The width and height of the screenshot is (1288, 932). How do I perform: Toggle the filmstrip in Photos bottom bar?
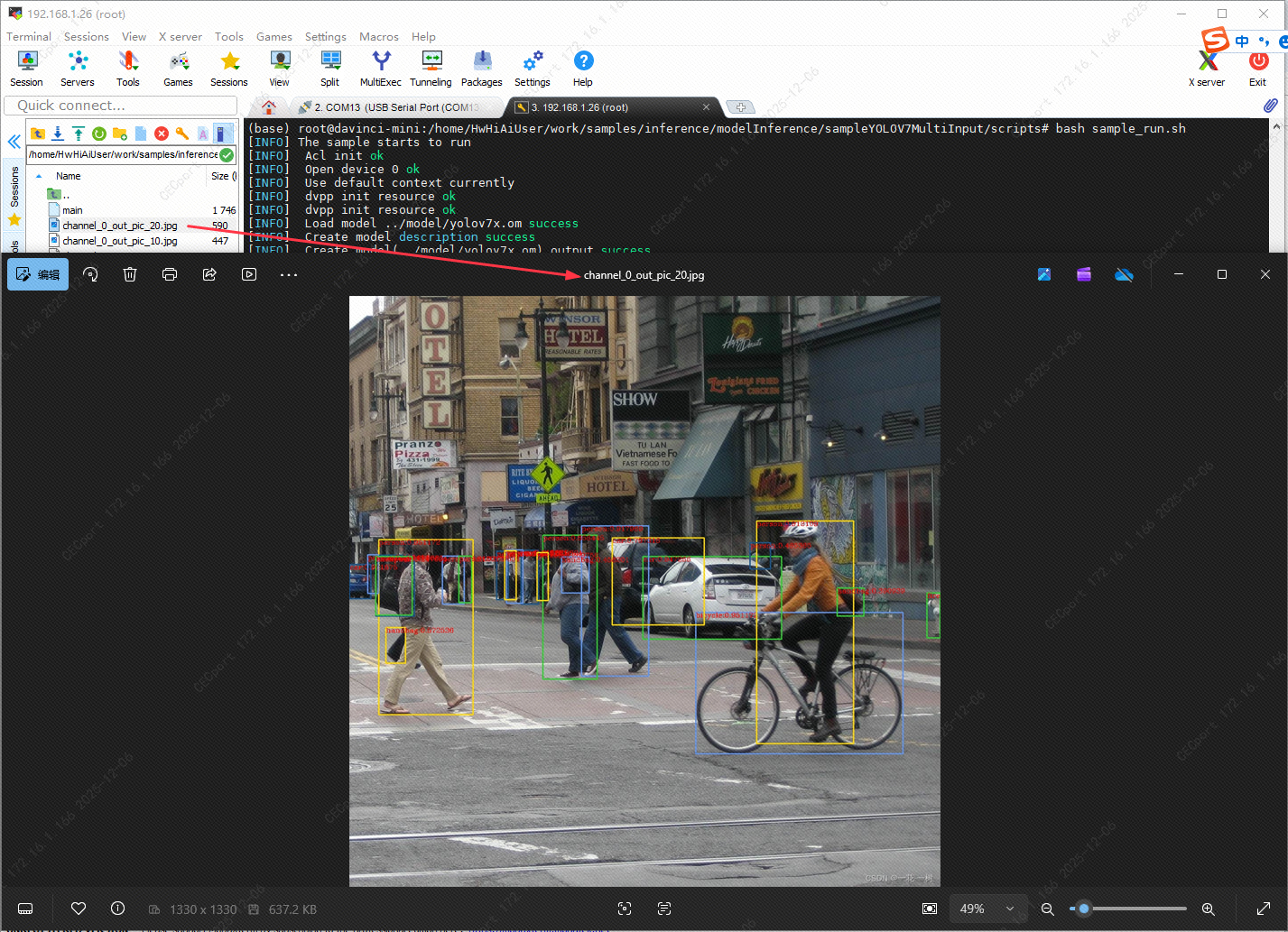[25, 909]
